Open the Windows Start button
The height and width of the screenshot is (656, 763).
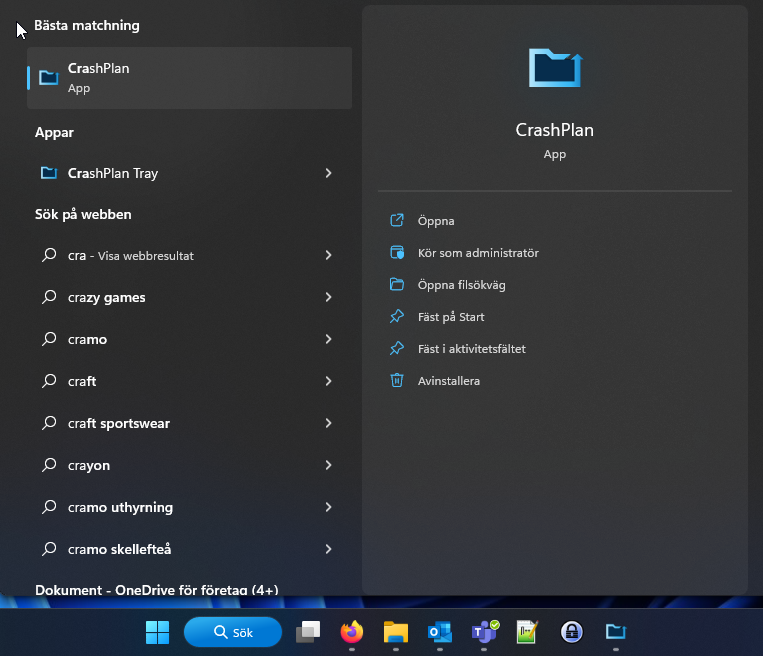point(157,632)
